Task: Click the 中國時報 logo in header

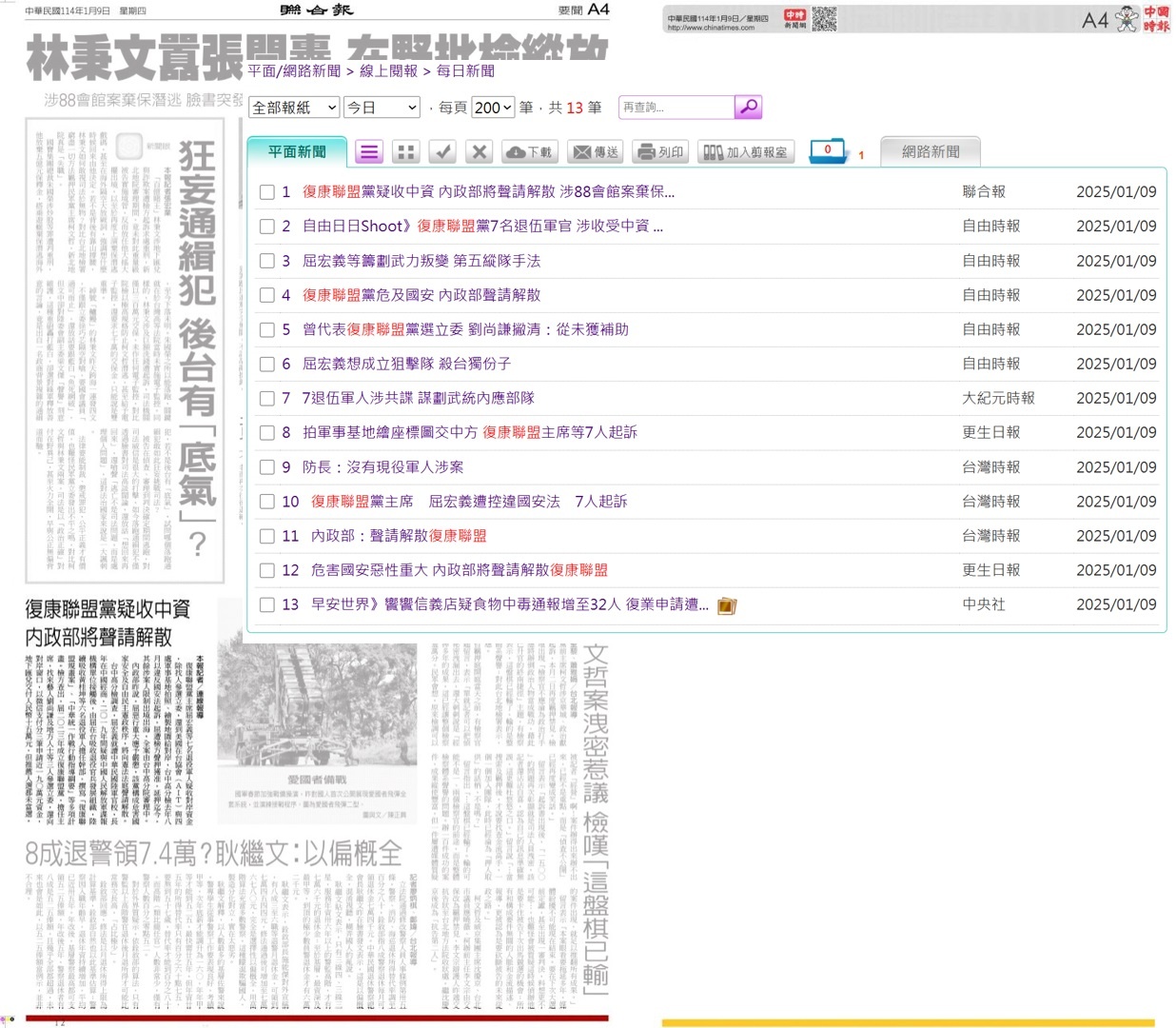Action: click(1156, 19)
